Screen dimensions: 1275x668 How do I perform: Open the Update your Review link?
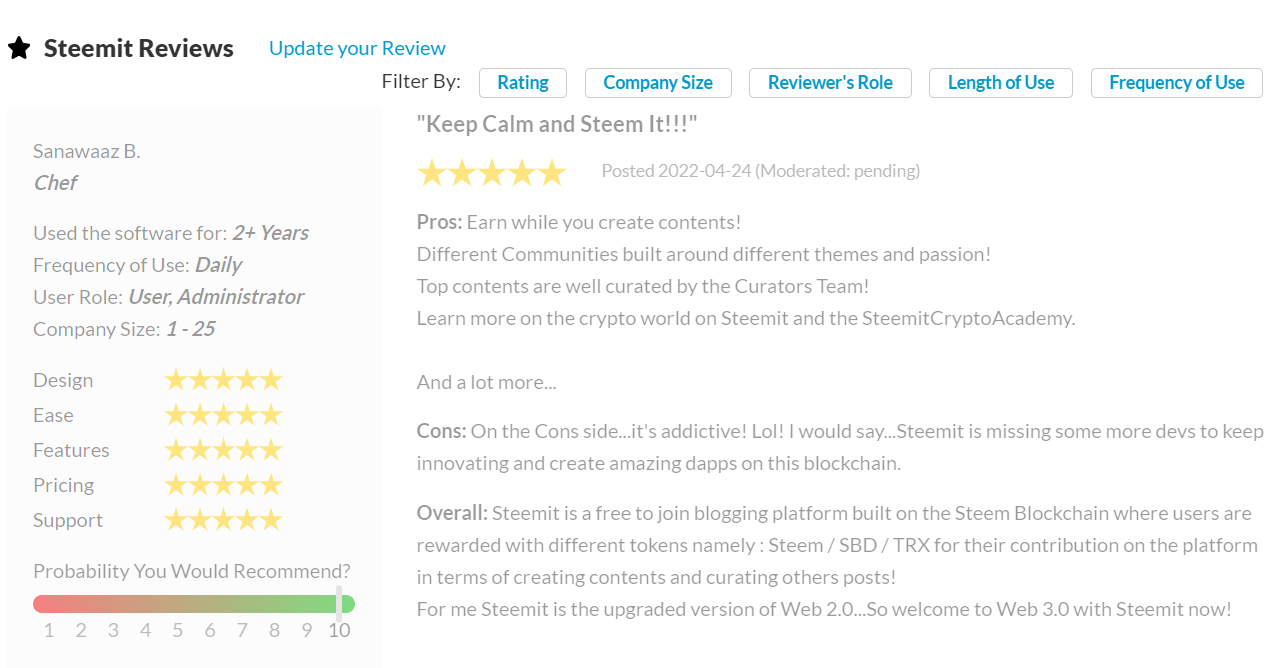[357, 48]
